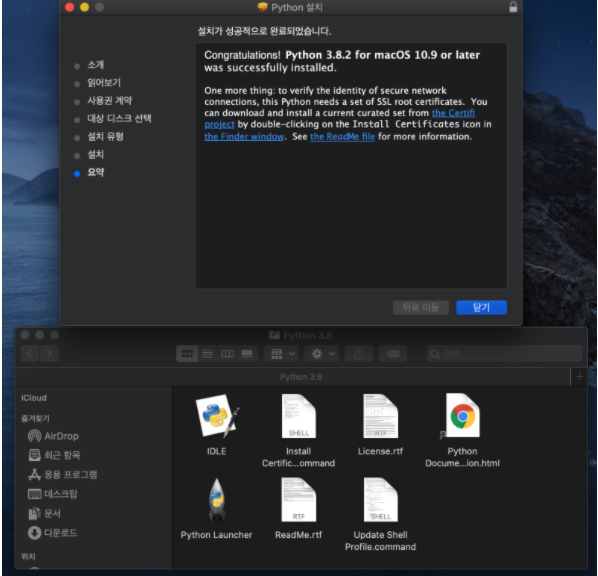Image resolution: width=598 pixels, height=576 pixels.
Task: Switch Finder to column view
Action: [227, 354]
